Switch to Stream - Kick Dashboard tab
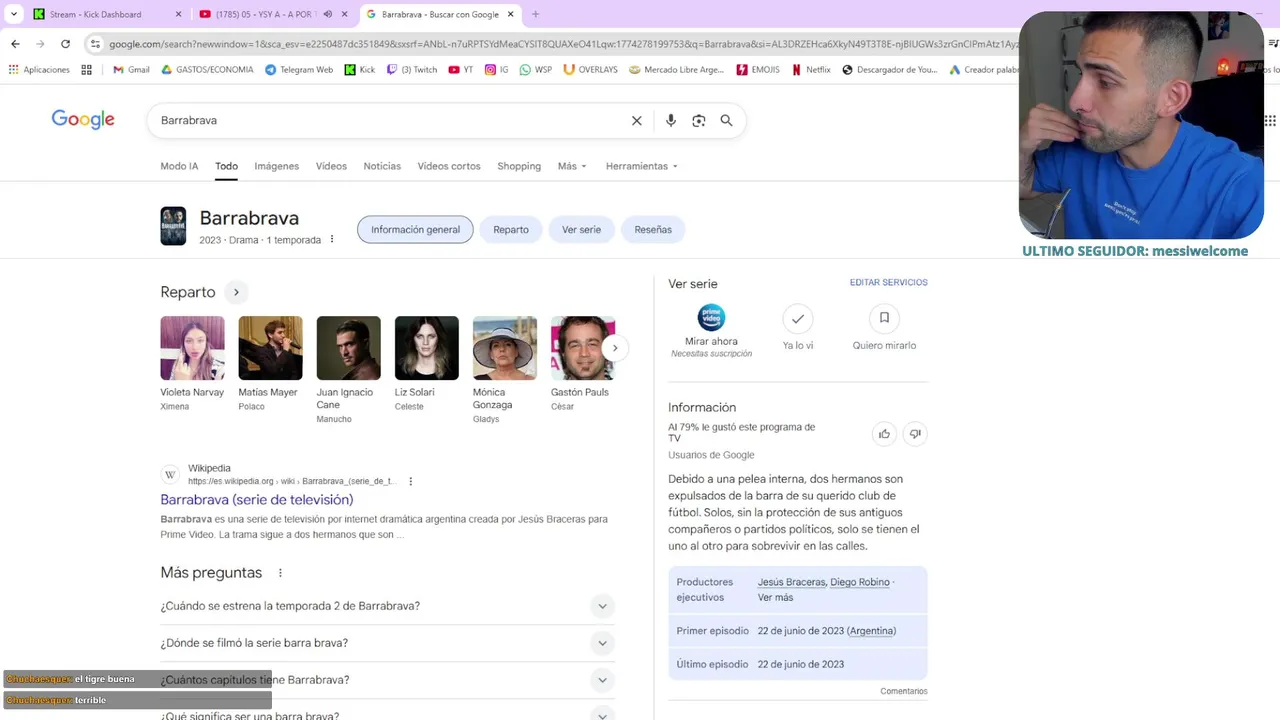This screenshot has height=720, width=1280. click(x=107, y=14)
